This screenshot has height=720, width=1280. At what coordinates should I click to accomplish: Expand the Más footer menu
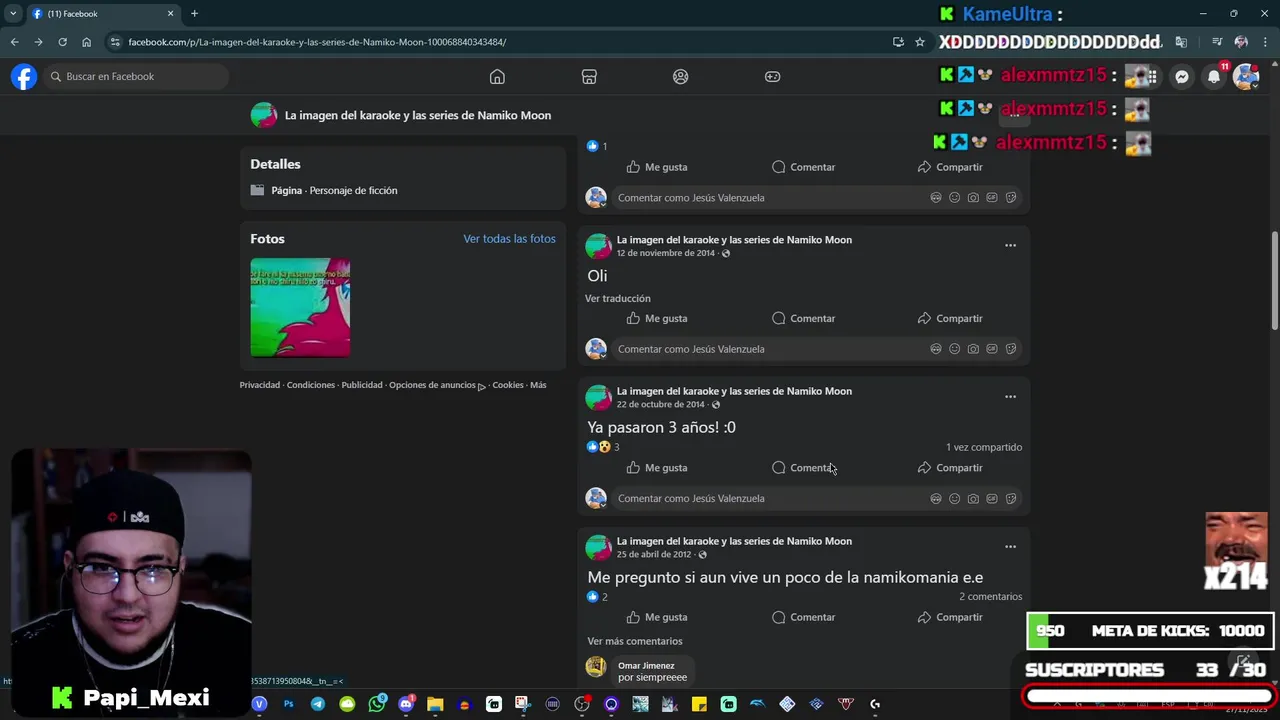[x=538, y=385]
